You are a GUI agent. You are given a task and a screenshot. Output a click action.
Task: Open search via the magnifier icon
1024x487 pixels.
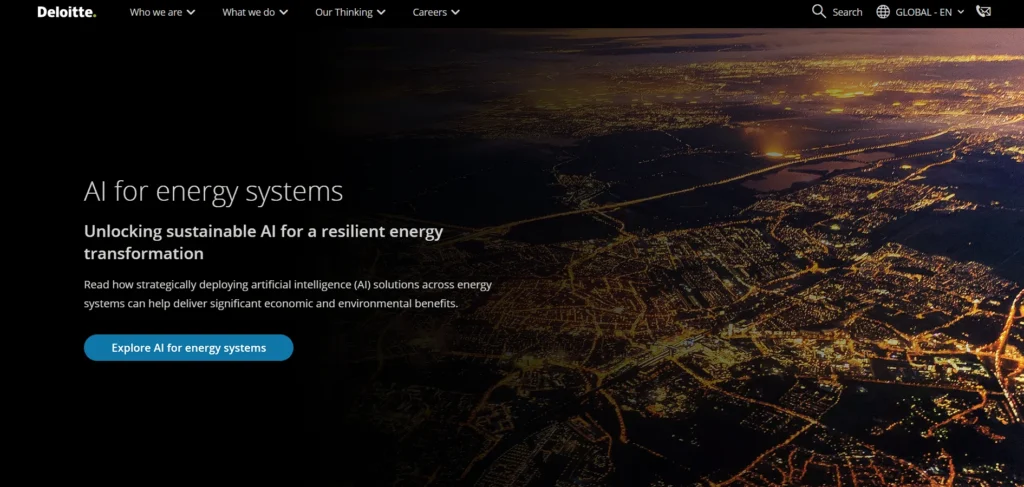(x=819, y=11)
